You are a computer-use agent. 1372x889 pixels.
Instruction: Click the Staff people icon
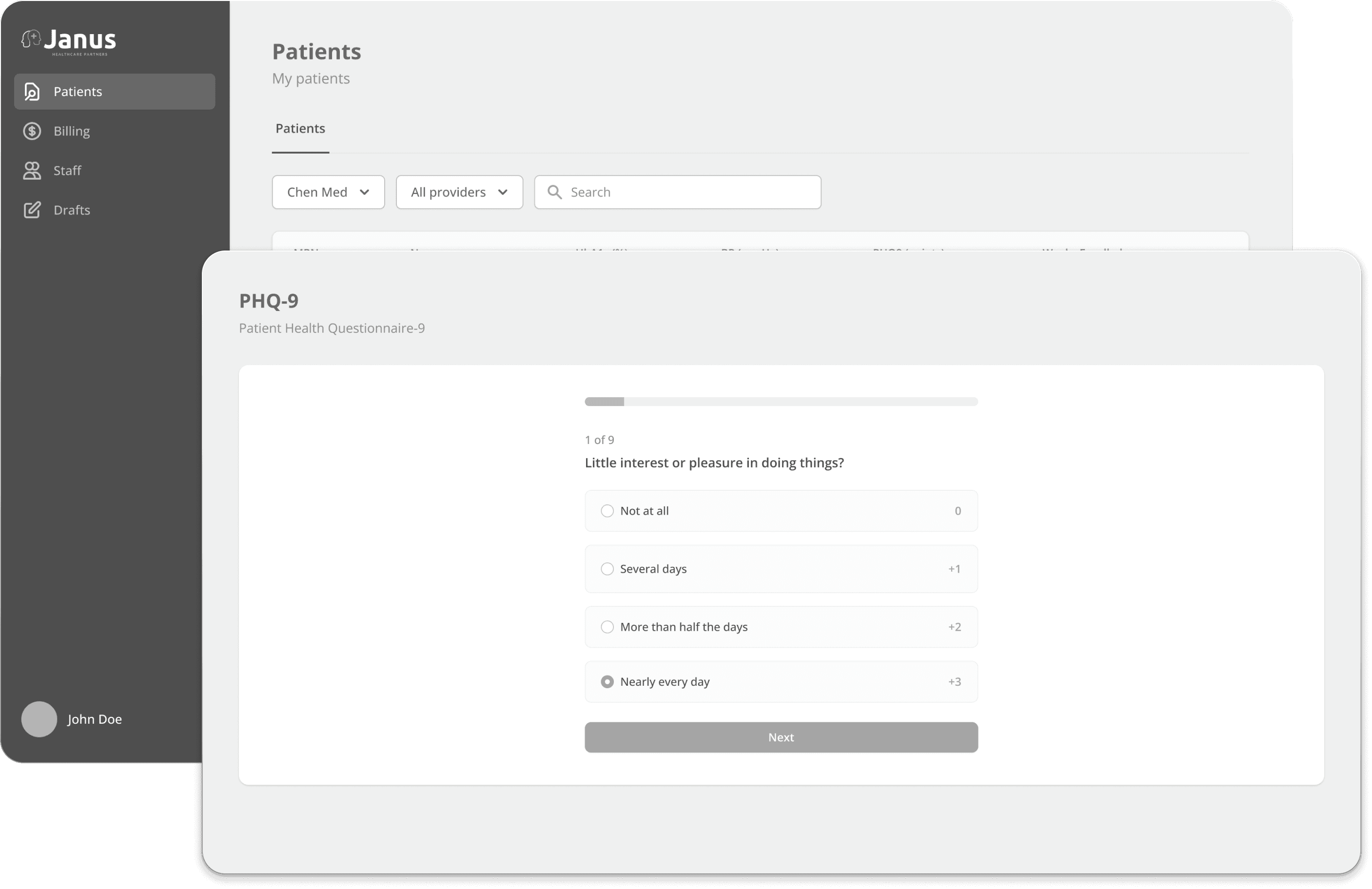pos(32,171)
